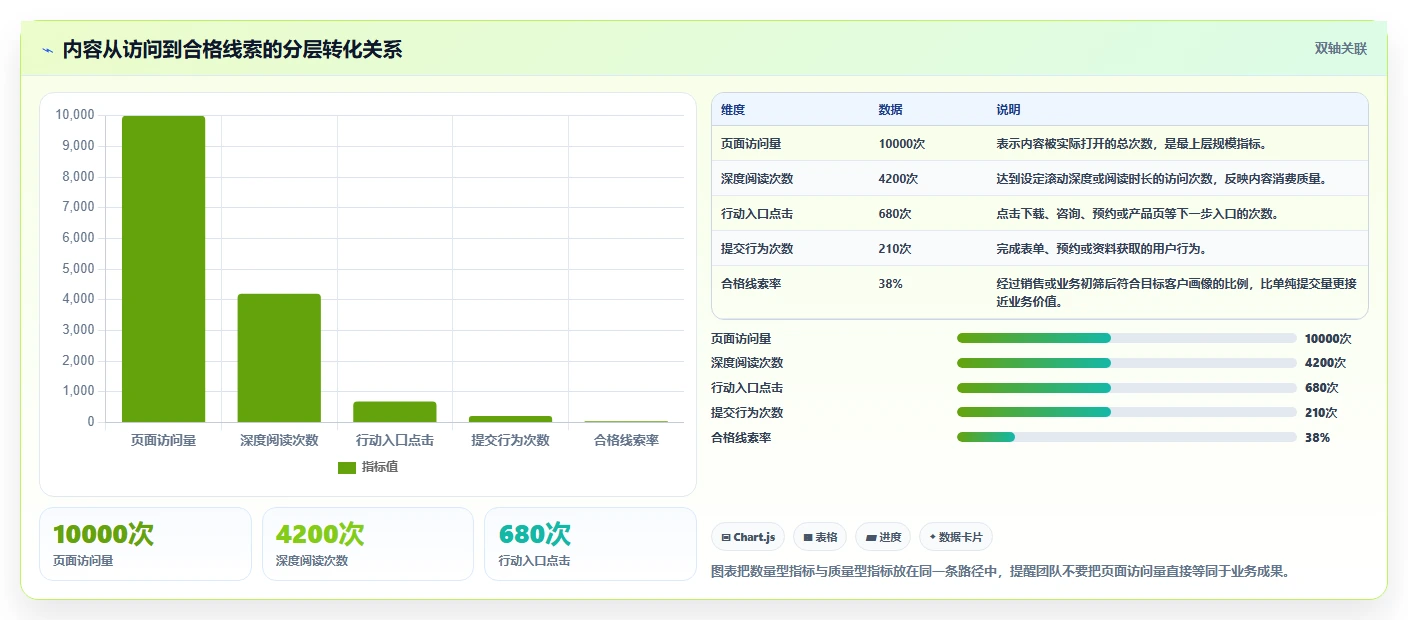Click the 双轴关联 badge in the header

(1340, 48)
